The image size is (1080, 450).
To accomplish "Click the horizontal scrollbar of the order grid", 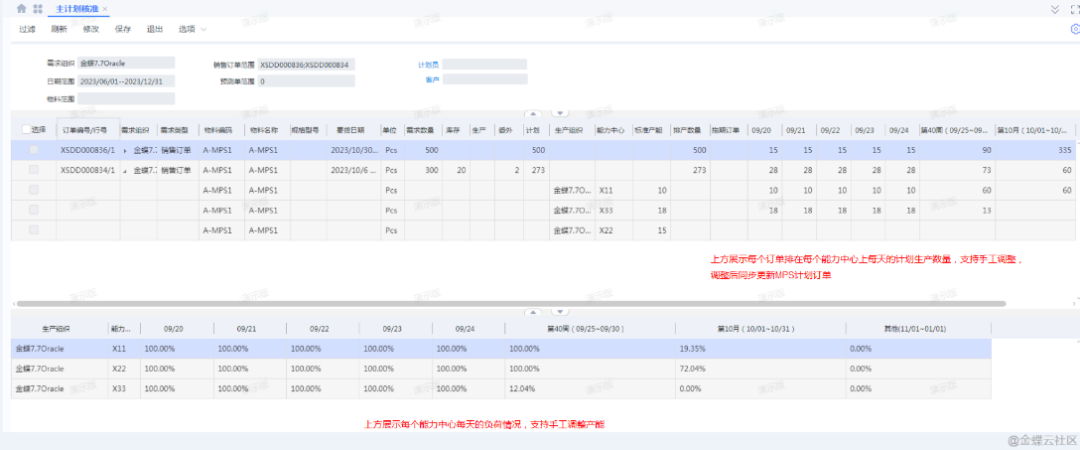I will pos(511,303).
